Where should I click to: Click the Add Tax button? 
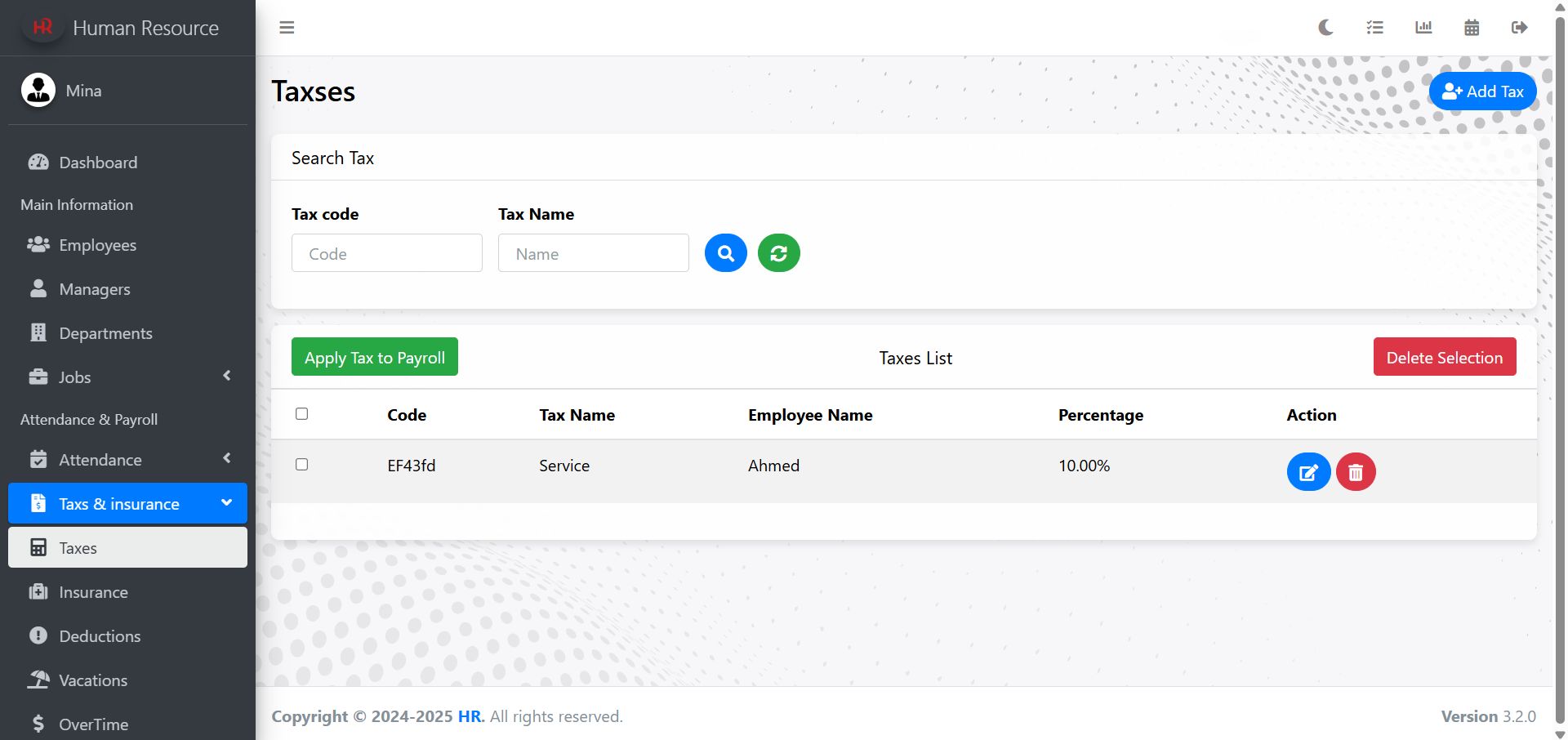pos(1482,91)
